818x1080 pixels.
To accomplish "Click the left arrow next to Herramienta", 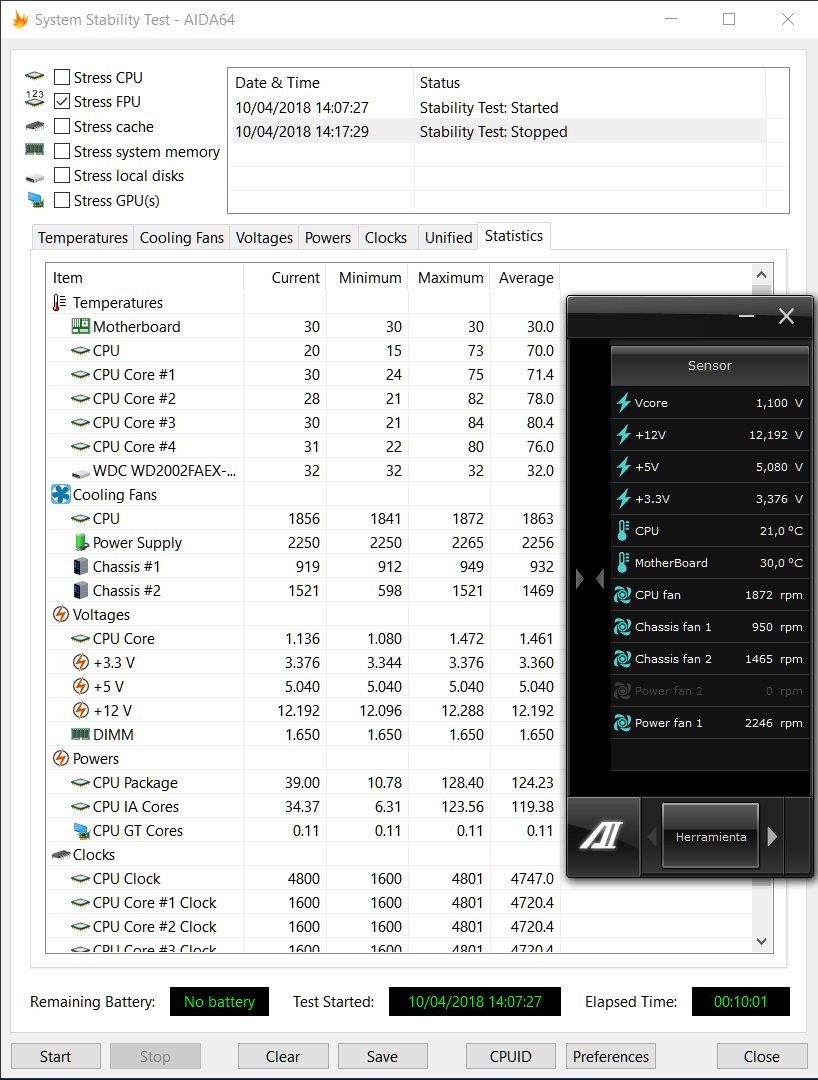I will click(x=652, y=837).
